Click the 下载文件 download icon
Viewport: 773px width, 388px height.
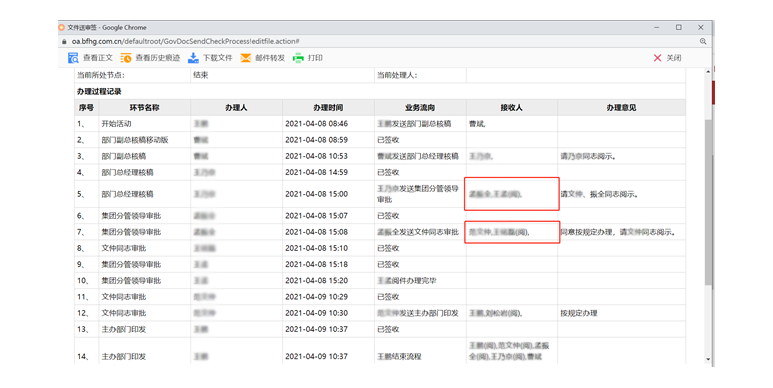pos(193,58)
